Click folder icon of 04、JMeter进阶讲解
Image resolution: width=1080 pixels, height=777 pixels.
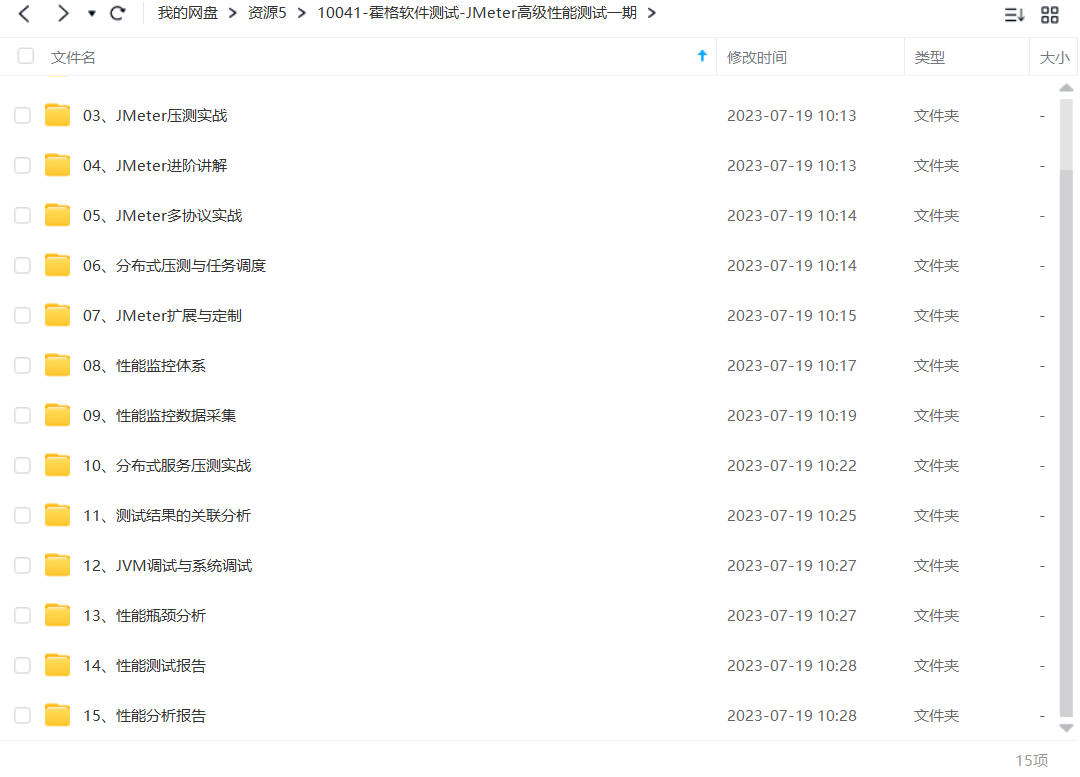(x=58, y=165)
